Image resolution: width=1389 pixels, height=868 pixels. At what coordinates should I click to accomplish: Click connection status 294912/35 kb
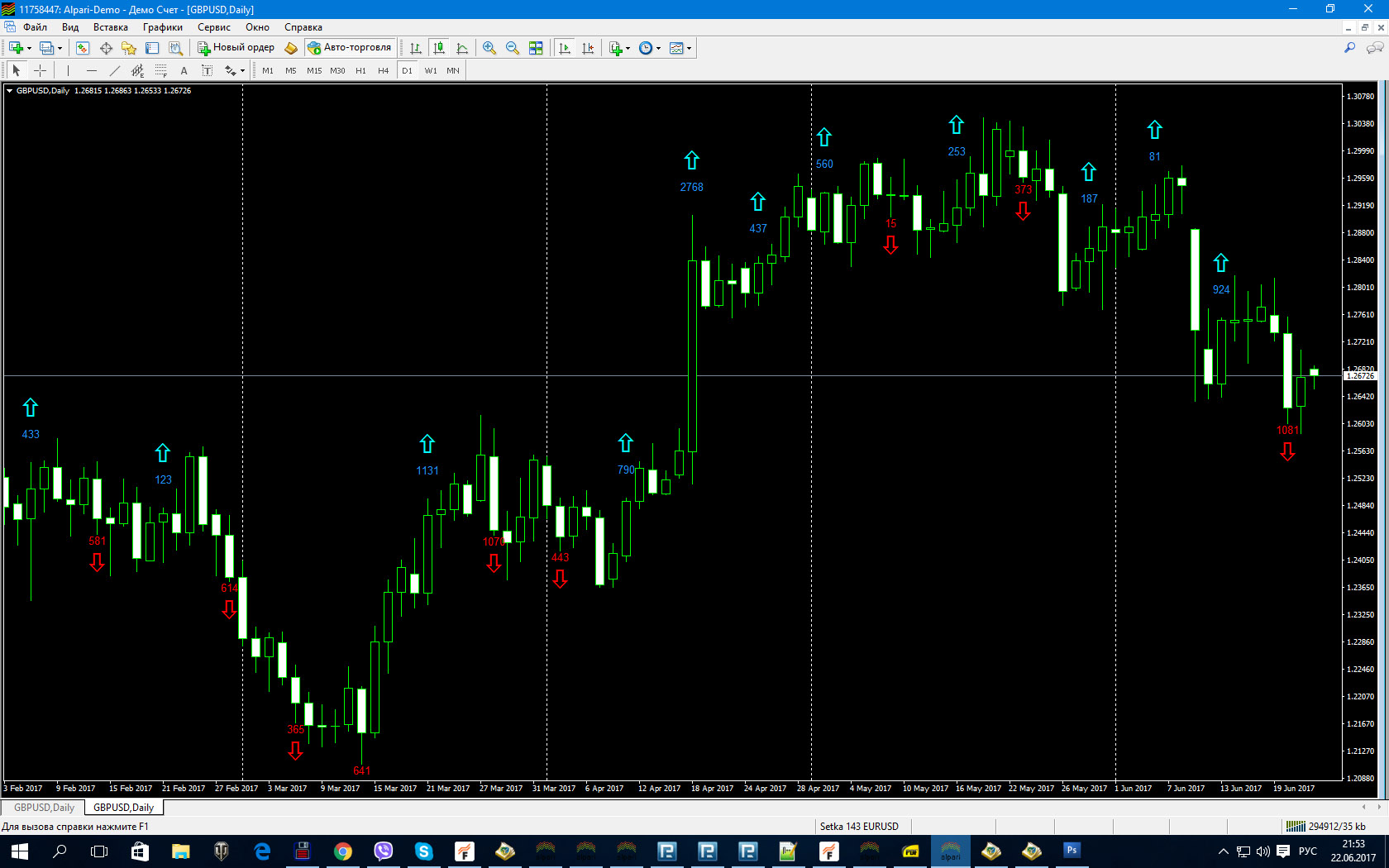click(1327, 827)
